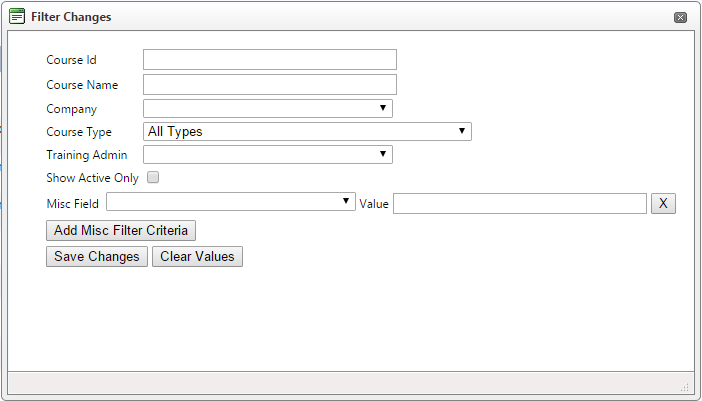Expand the Misc Field dropdown
This screenshot has width=702, height=401.
(231, 202)
